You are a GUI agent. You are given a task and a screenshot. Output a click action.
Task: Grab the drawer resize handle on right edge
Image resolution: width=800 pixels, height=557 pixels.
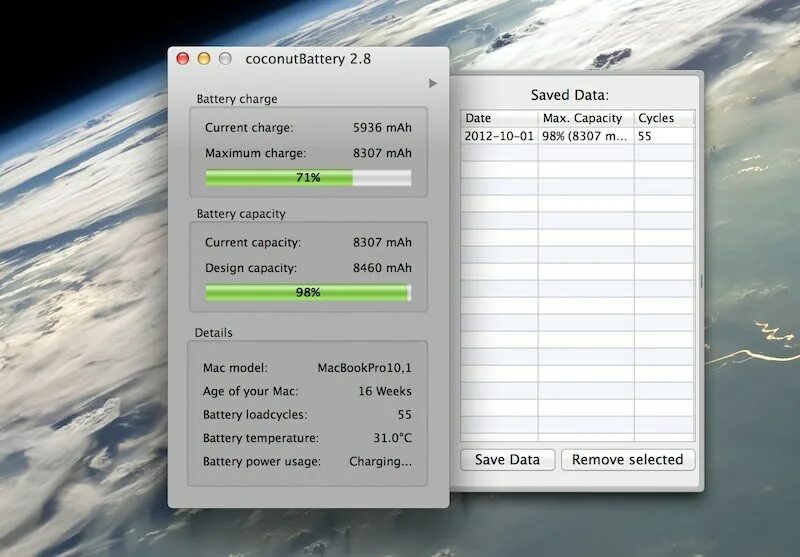[x=702, y=281]
